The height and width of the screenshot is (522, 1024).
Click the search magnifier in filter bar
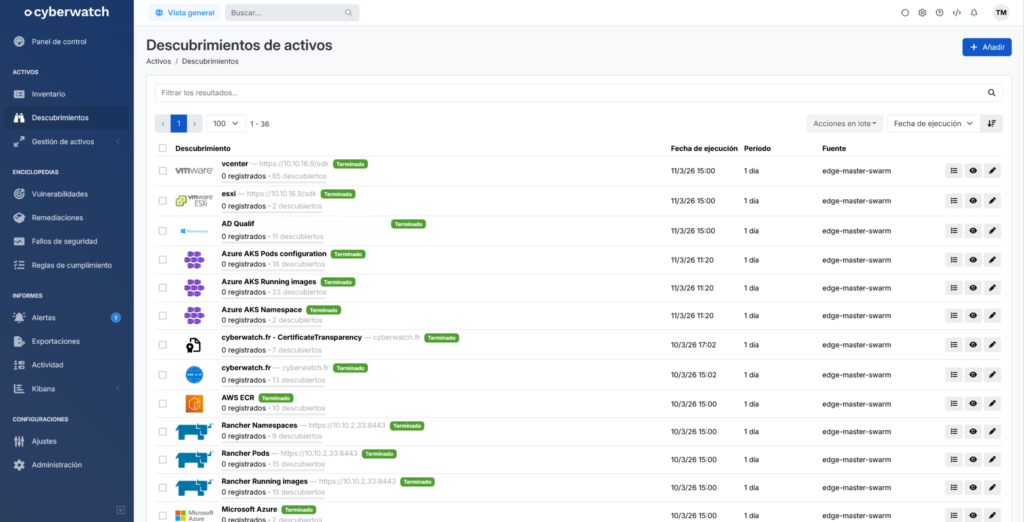992,93
